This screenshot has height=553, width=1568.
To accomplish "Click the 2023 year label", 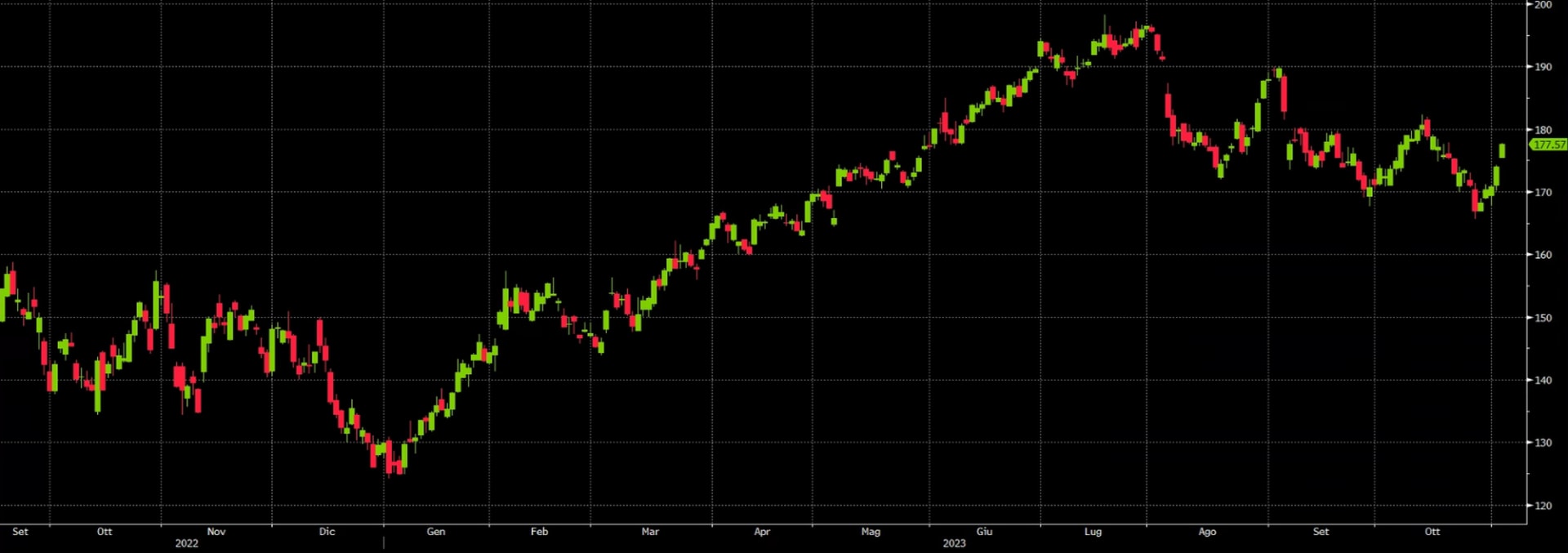I will coord(954,543).
